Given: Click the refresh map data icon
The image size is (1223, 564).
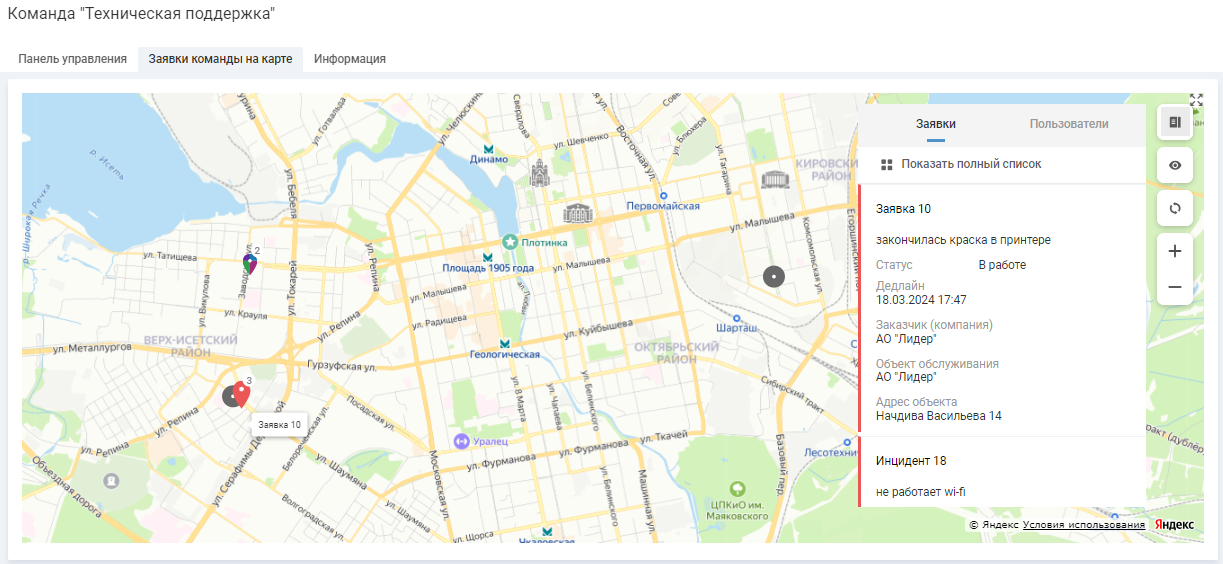Looking at the screenshot, I should click(x=1174, y=208).
